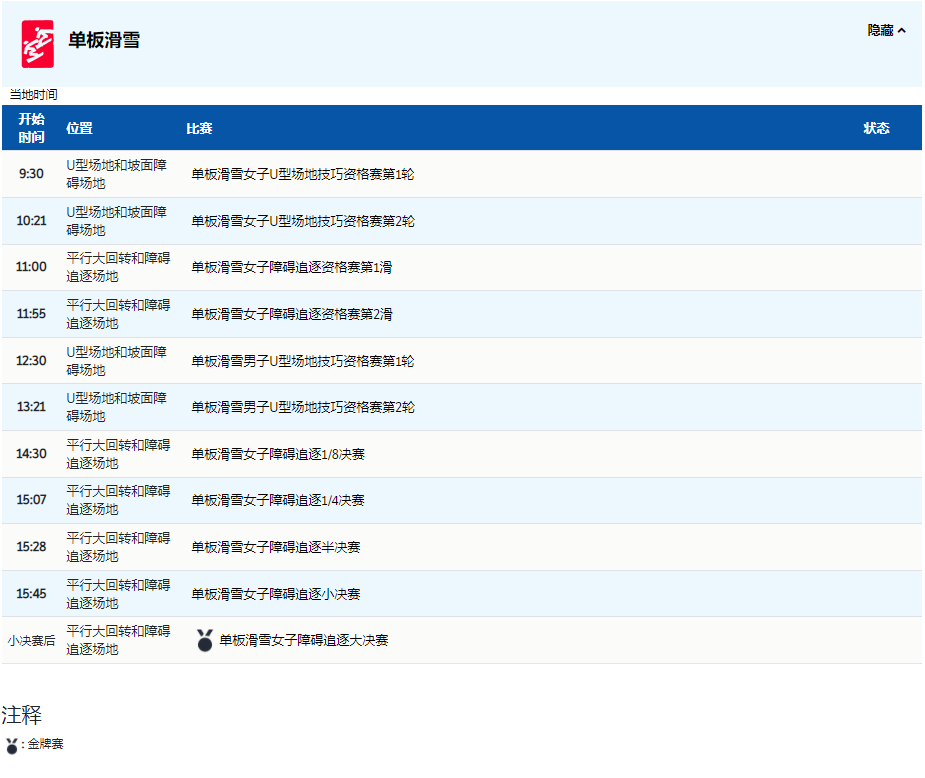Click the 开始时间 column header

[x=31, y=128]
